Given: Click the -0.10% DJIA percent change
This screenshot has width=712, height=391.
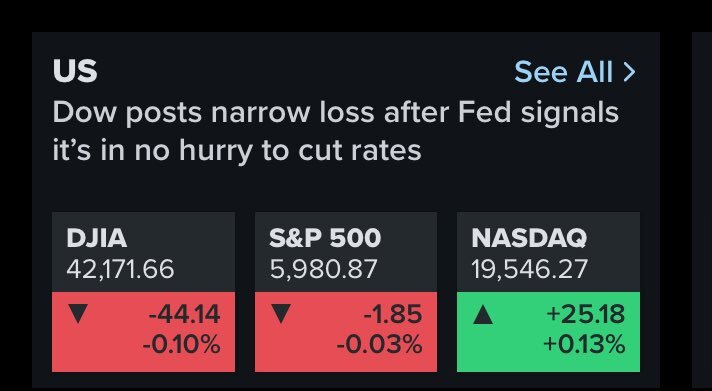Looking at the screenshot, I should coord(182,344).
